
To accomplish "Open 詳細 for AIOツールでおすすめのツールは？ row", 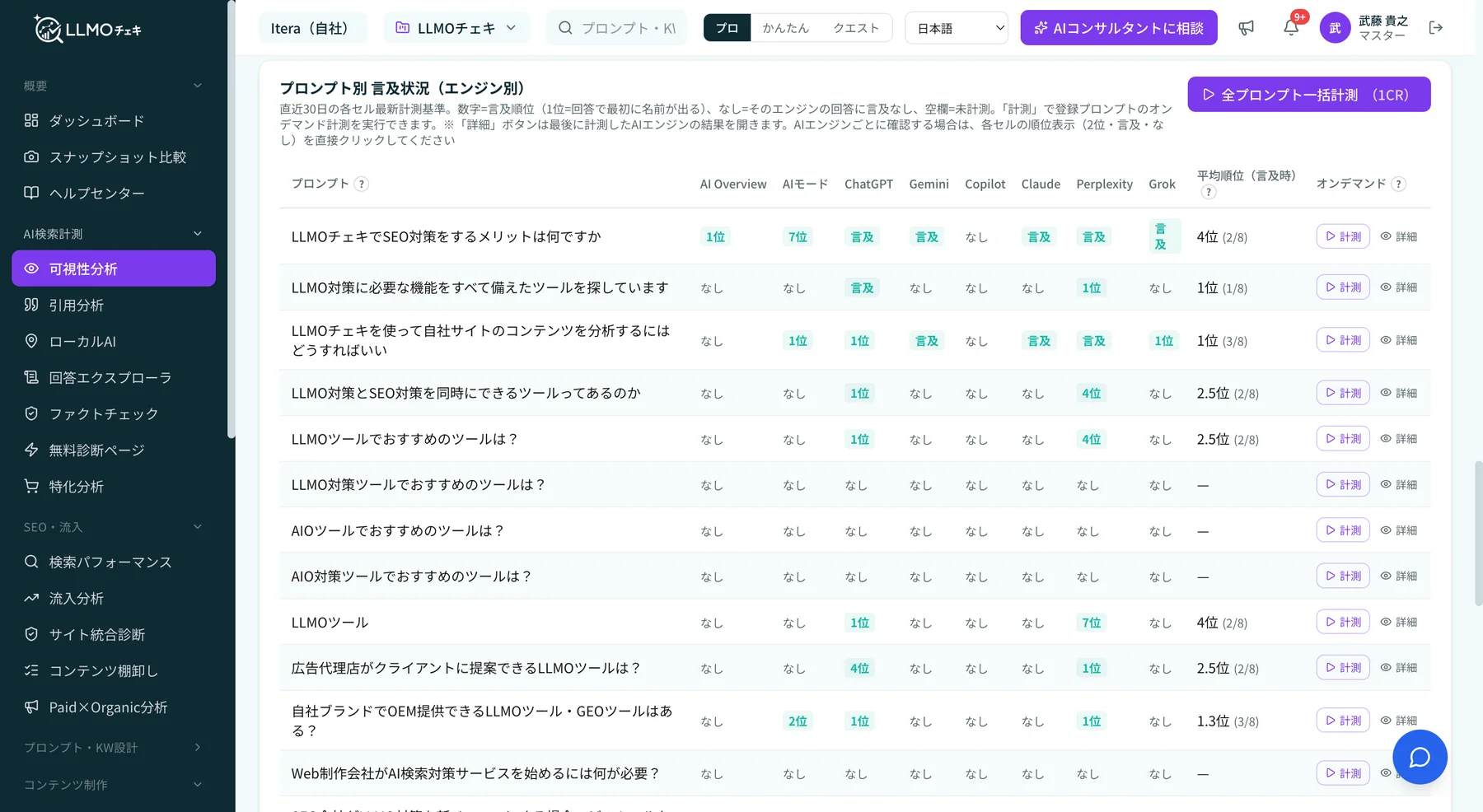I will (x=1399, y=530).
